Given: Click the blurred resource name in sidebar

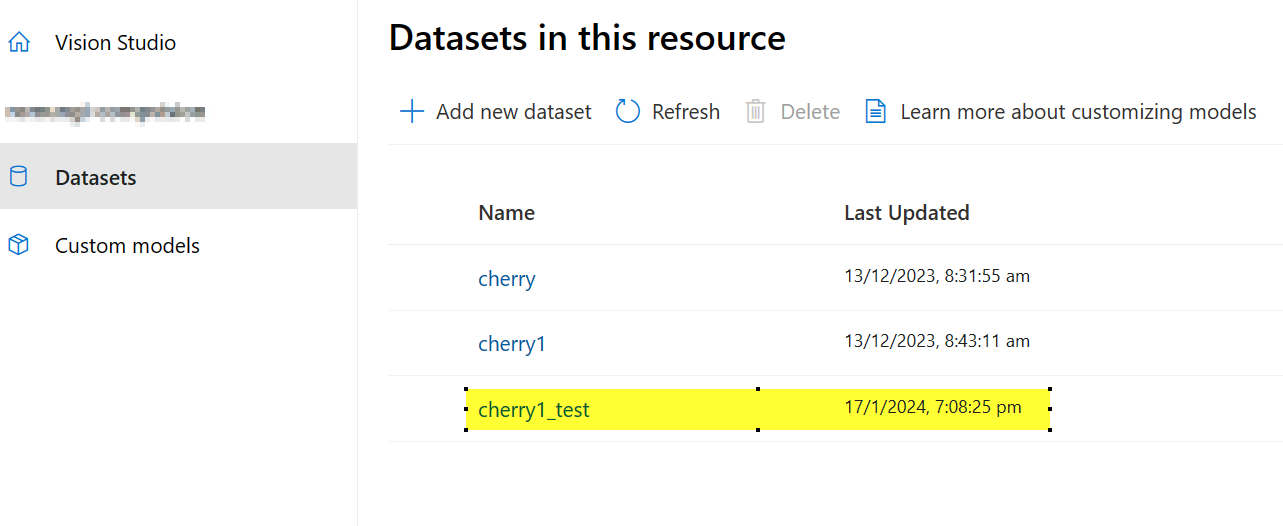Looking at the screenshot, I should tap(105, 112).
